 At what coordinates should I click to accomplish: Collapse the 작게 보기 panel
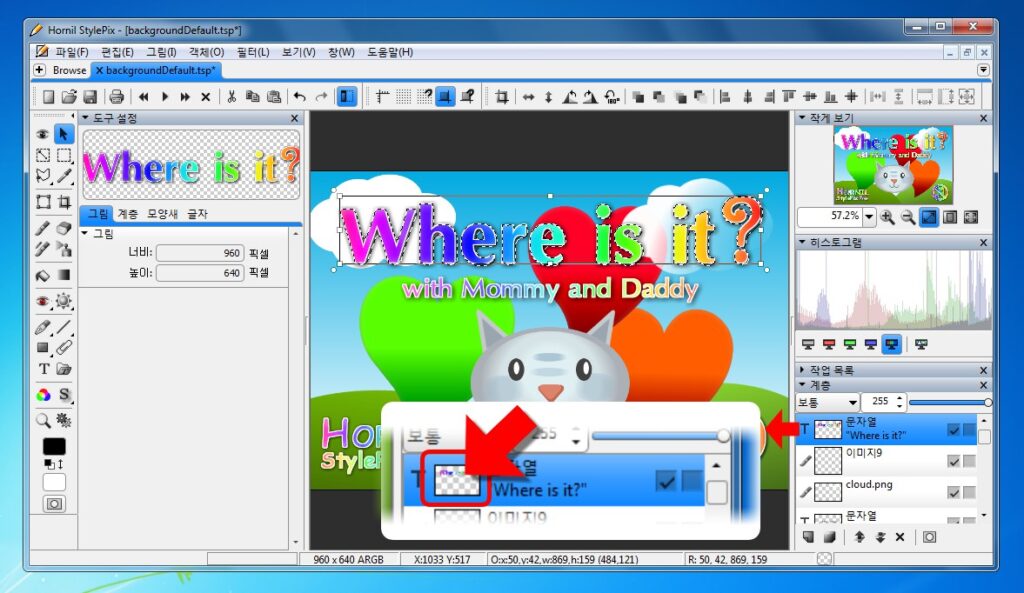coord(803,118)
